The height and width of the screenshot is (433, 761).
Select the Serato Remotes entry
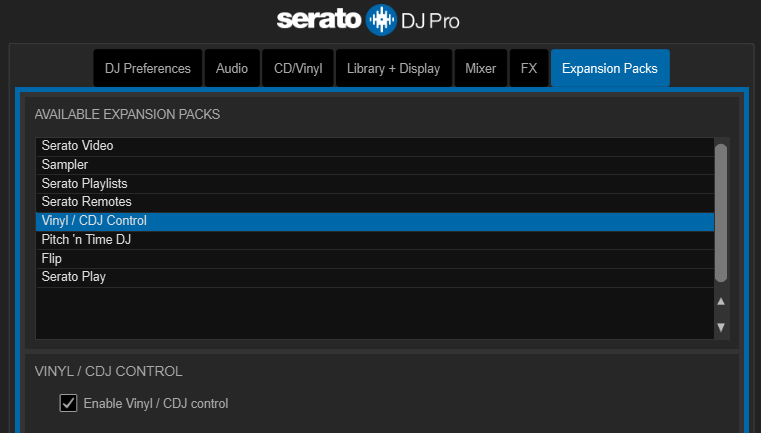click(86, 202)
